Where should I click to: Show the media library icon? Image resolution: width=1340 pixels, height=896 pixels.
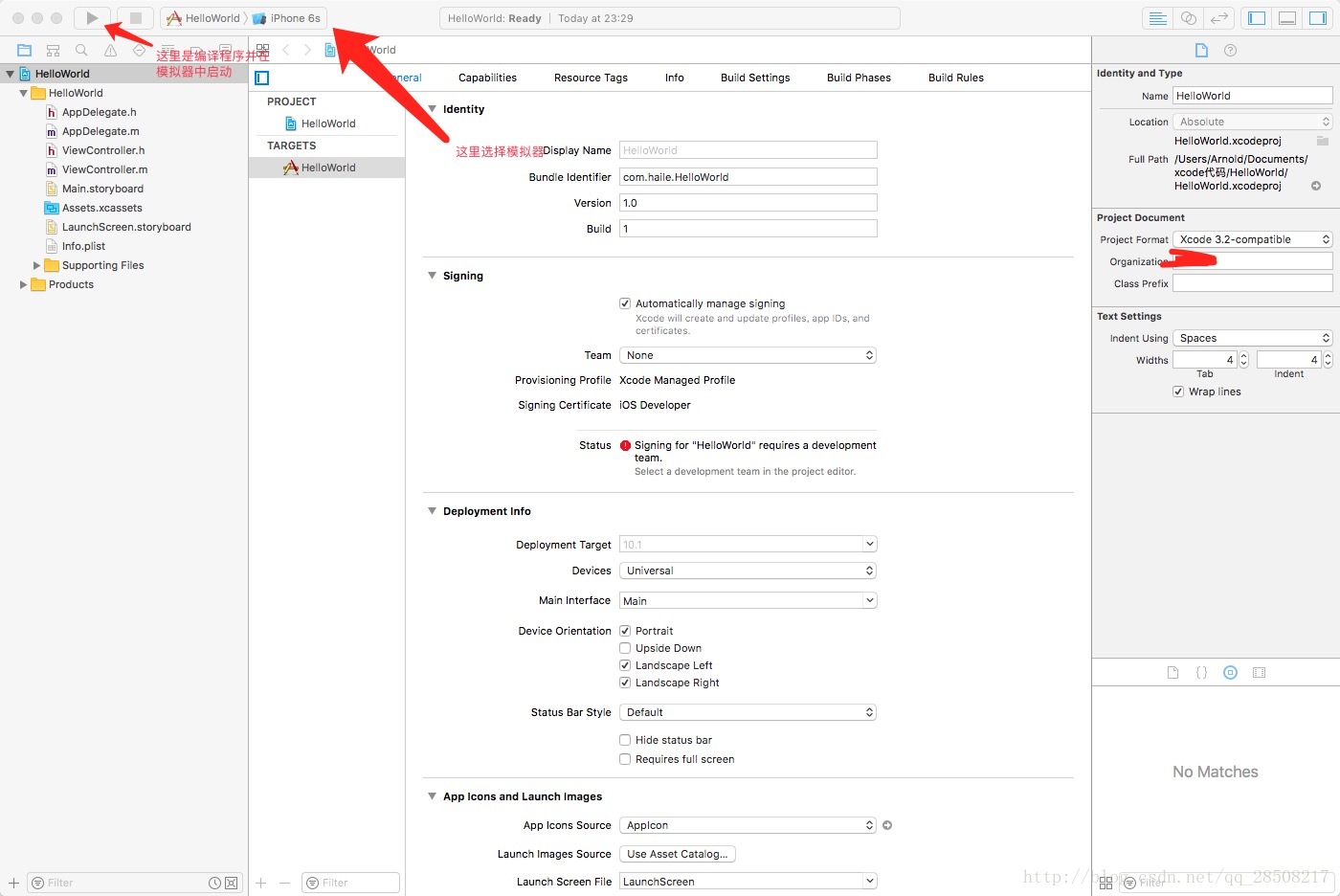click(x=1260, y=673)
